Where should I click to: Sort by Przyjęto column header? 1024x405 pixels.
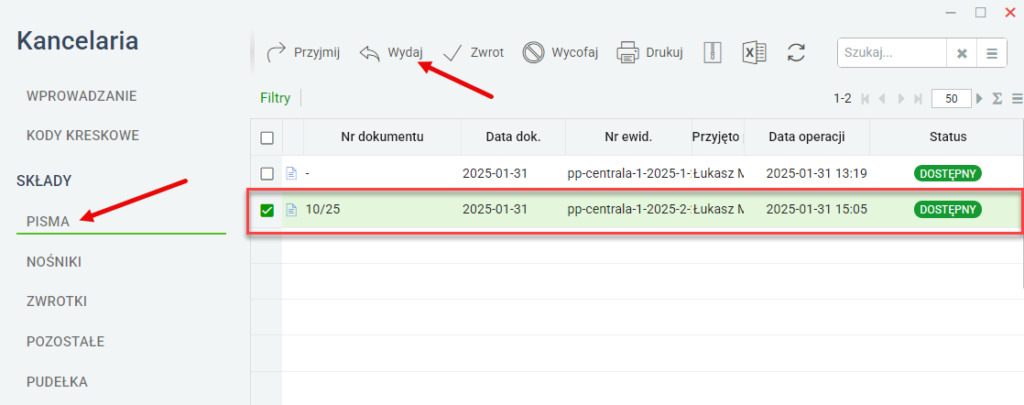716,137
